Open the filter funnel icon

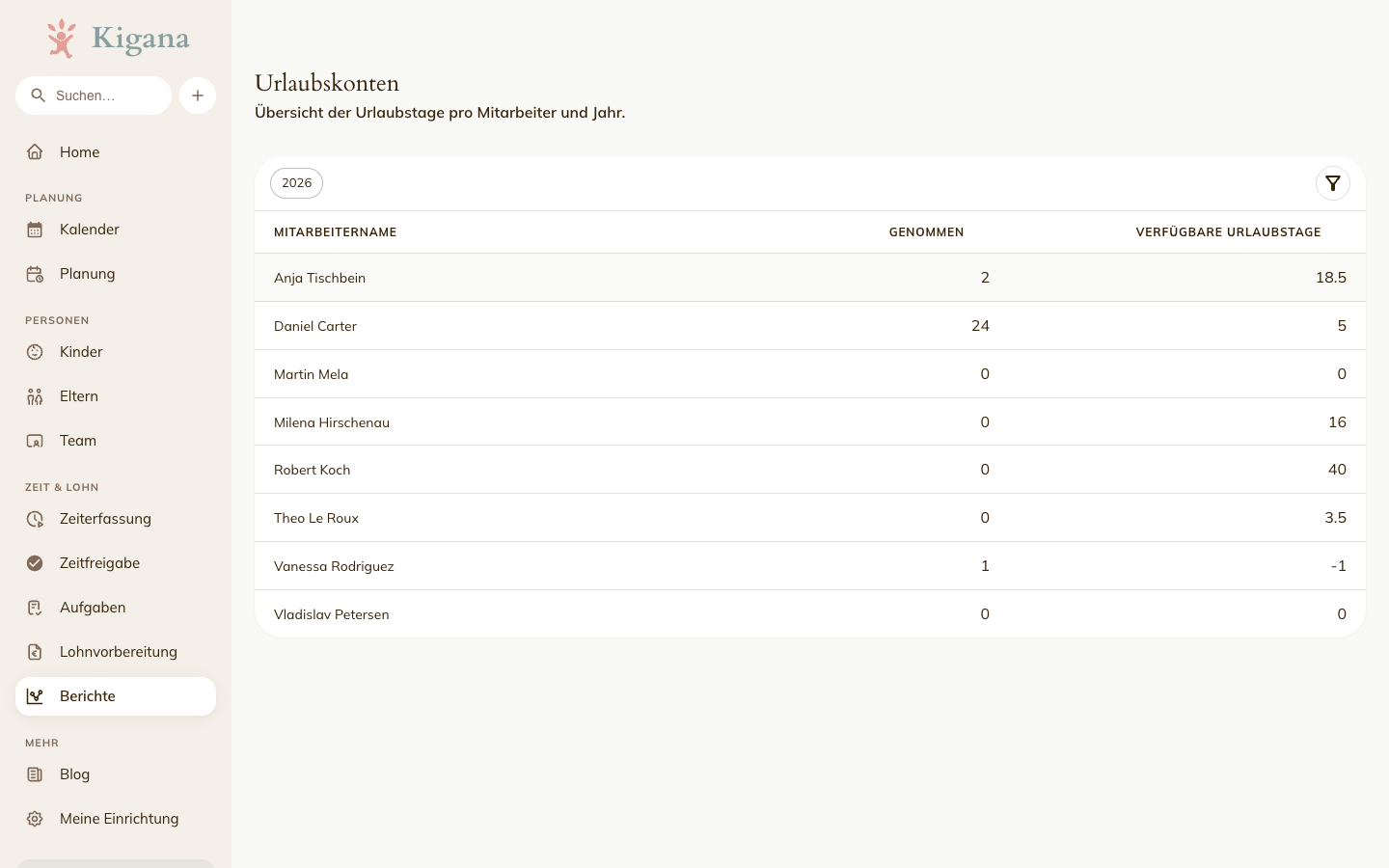click(x=1332, y=183)
